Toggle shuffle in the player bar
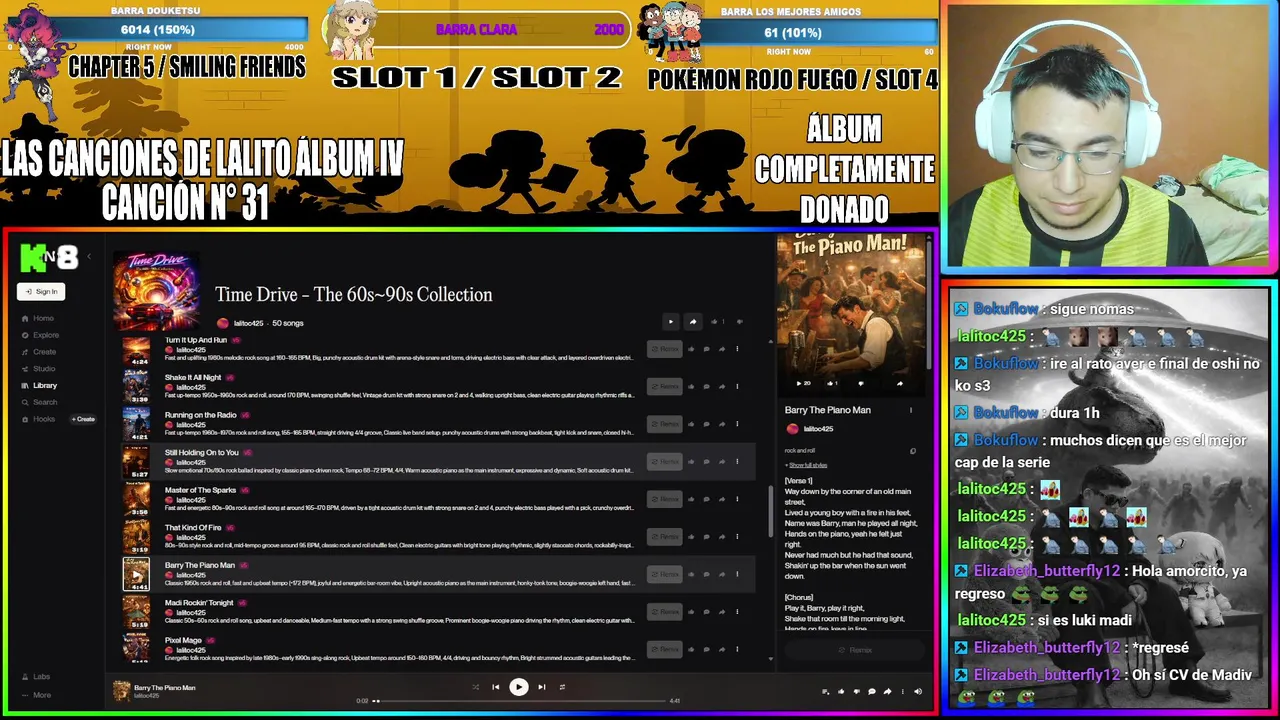Screen dimensions: 1280x720 point(475,687)
